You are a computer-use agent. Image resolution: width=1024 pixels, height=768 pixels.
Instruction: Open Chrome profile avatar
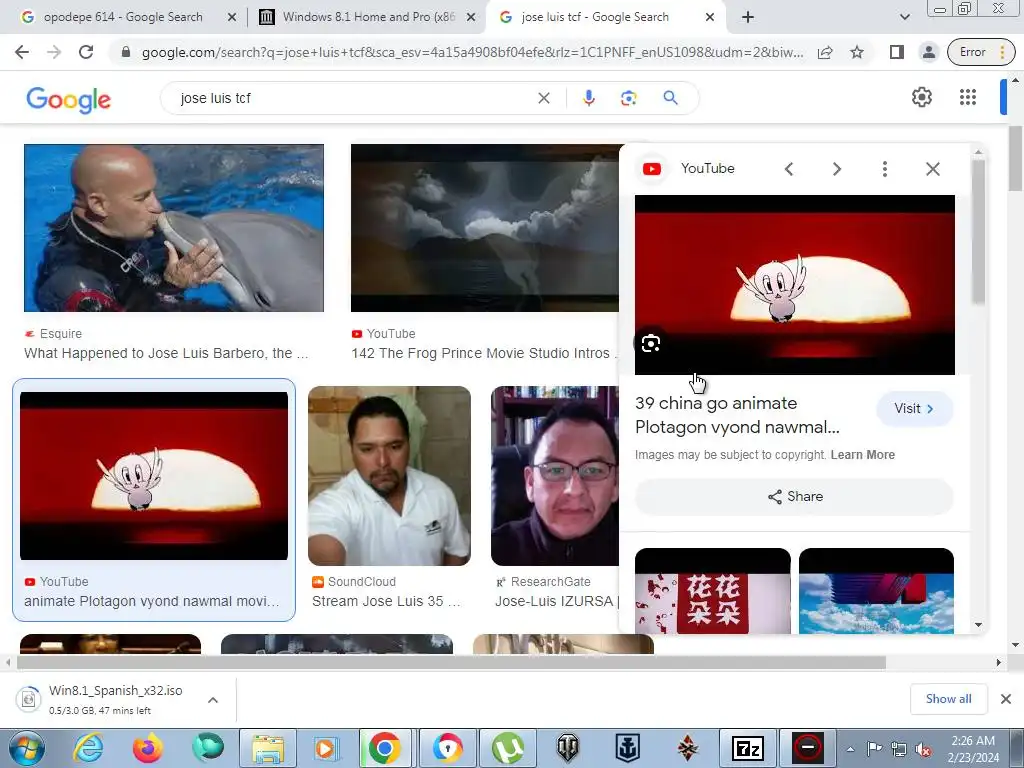click(928, 52)
